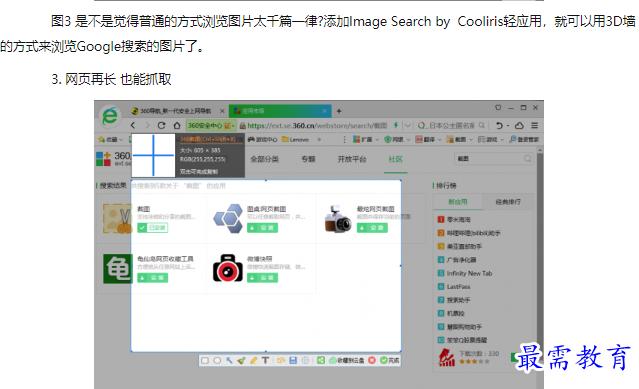Click the green 龟 icon of 龟仙岛网页收藏工具
Screen dimensions: 639x389
[117, 269]
